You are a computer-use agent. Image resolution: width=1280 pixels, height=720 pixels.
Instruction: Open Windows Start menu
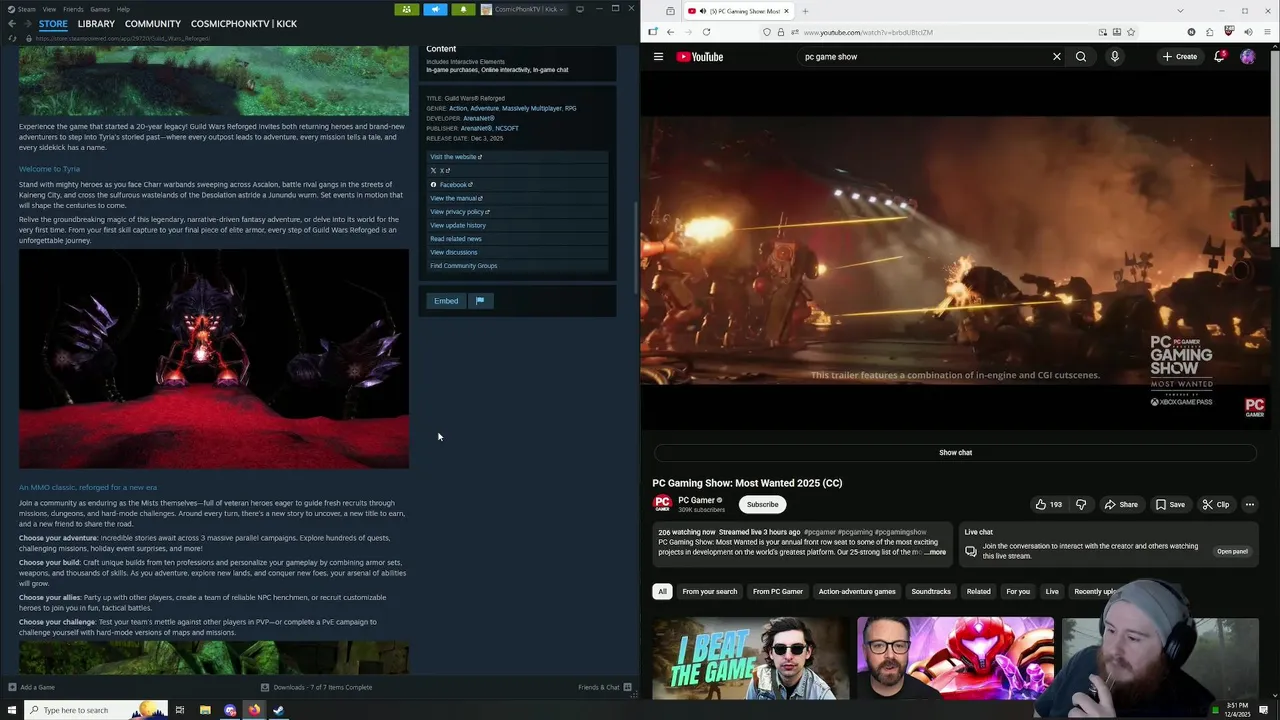12,710
